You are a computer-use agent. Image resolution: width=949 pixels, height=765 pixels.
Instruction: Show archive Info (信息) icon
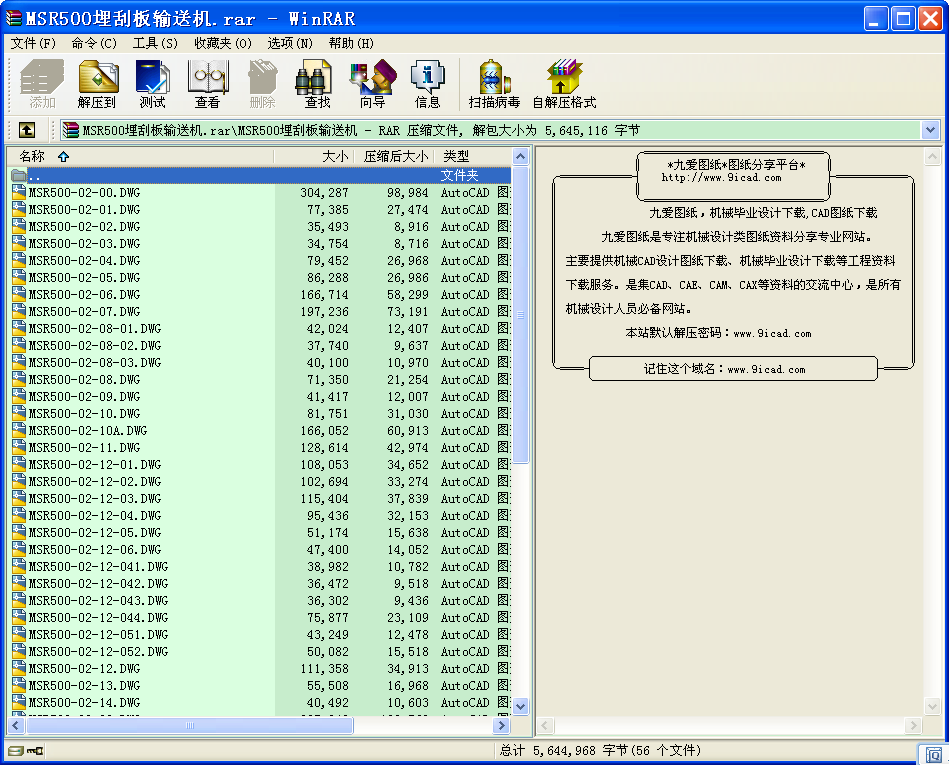pos(427,84)
